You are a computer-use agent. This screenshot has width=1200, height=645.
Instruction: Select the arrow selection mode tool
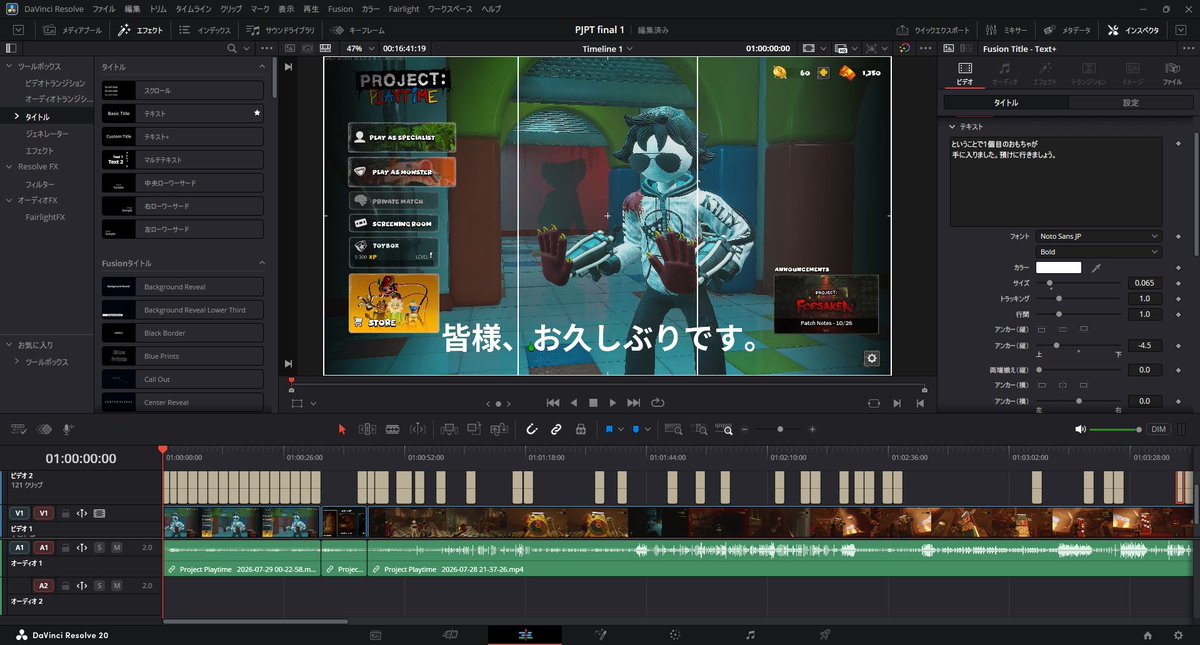pos(342,429)
